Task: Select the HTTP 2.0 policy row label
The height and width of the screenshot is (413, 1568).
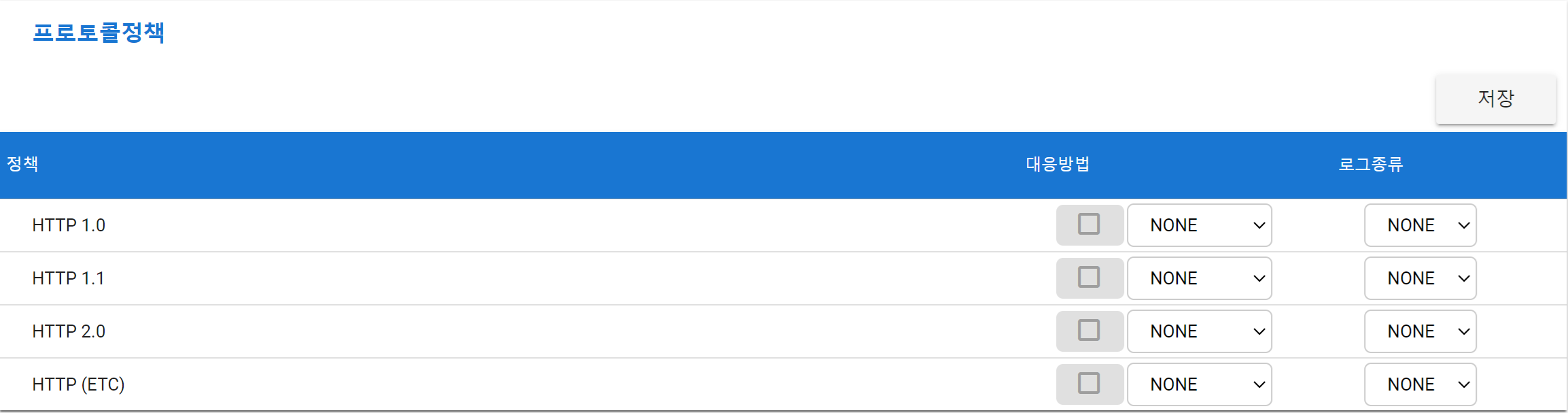Action: click(x=69, y=331)
